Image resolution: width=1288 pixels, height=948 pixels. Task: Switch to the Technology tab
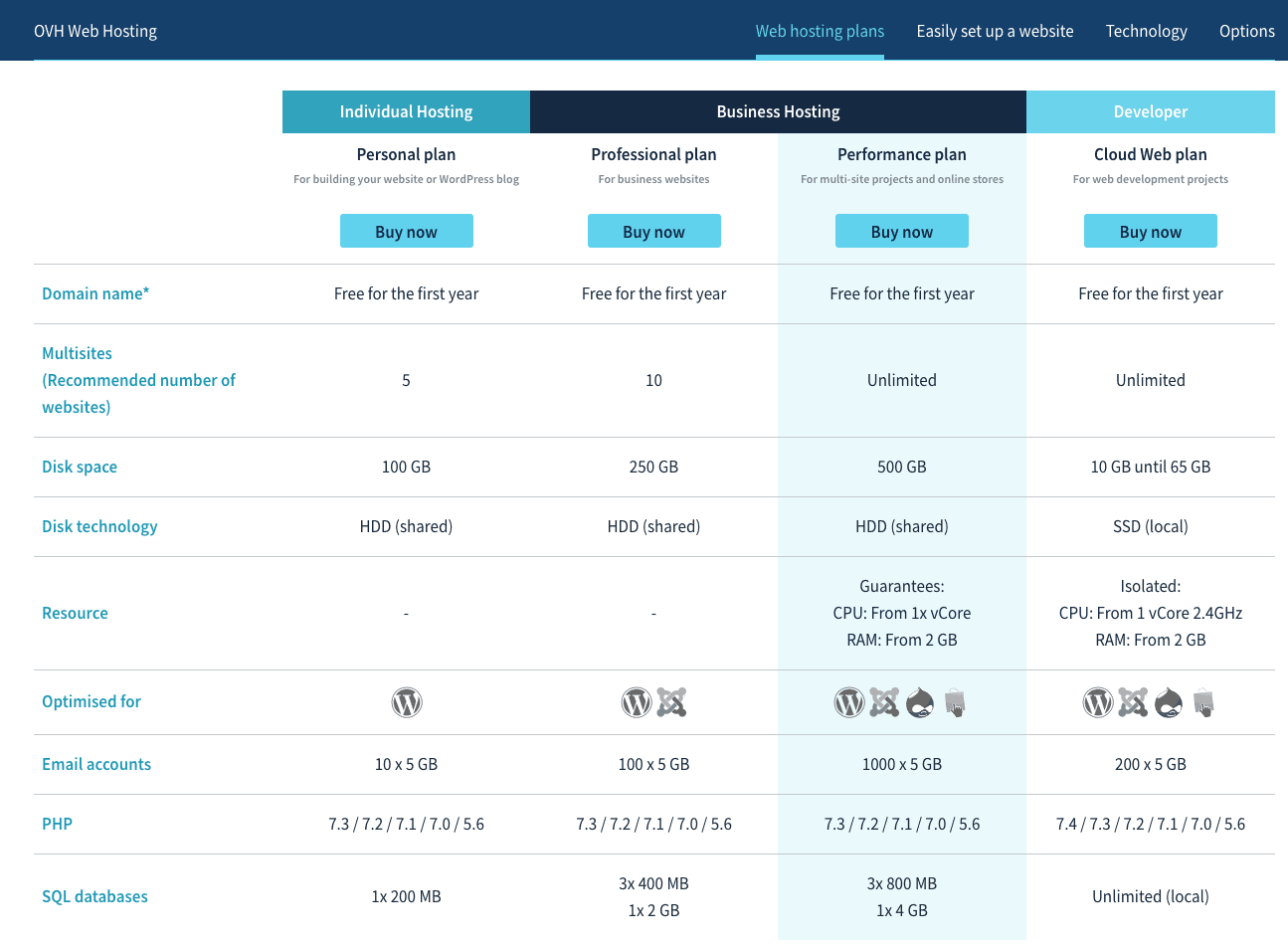pyautogui.click(x=1146, y=31)
